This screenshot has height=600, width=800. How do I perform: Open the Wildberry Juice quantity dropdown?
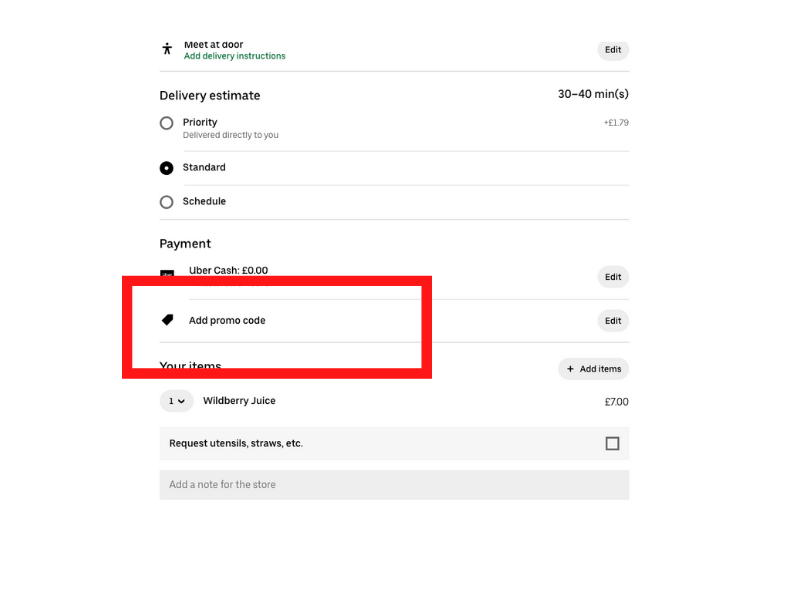[177, 401]
